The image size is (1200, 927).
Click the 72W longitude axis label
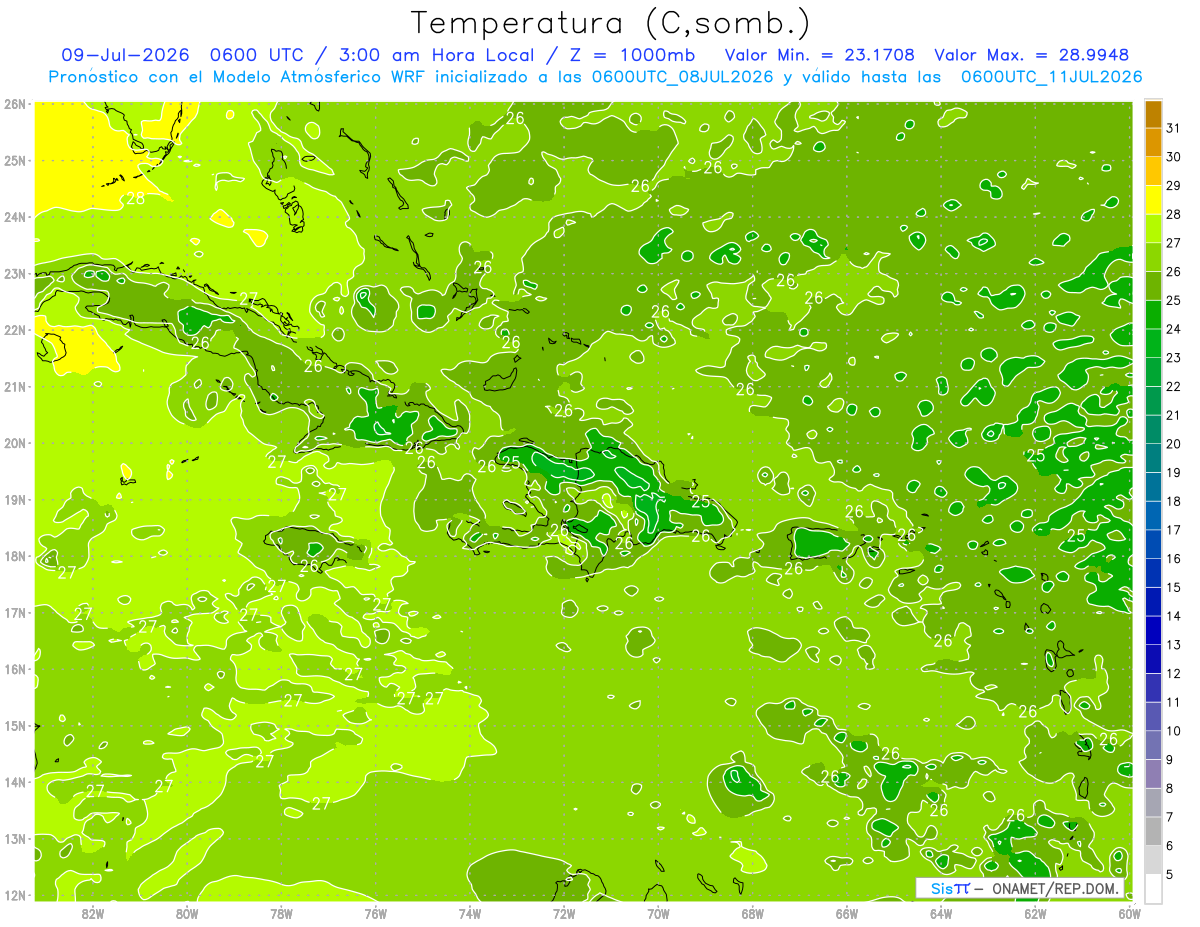click(564, 913)
